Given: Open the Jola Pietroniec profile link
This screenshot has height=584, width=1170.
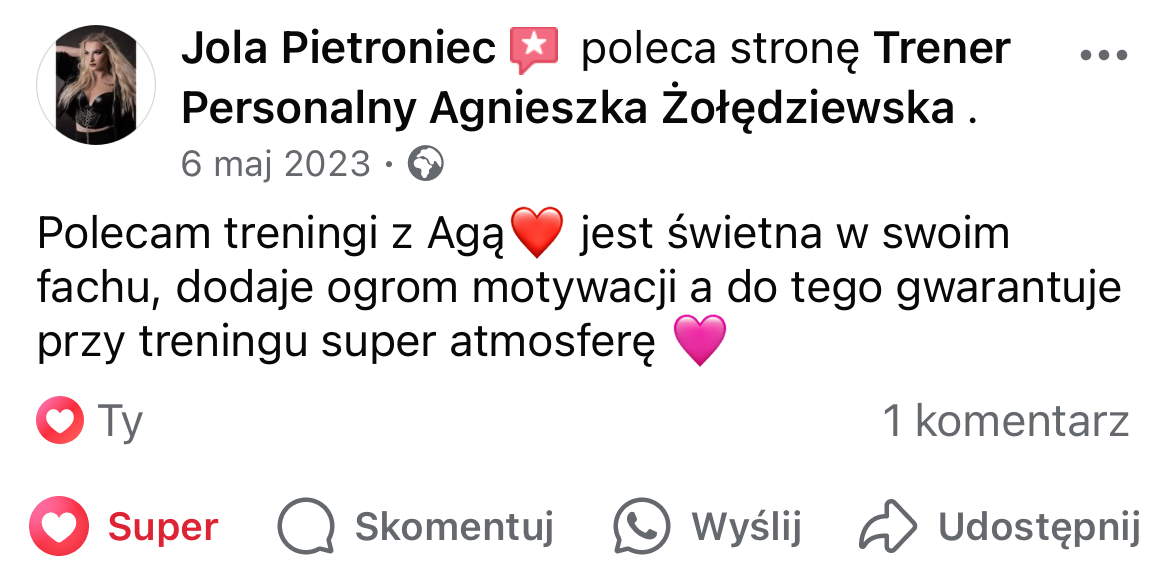Looking at the screenshot, I should coord(339,48).
